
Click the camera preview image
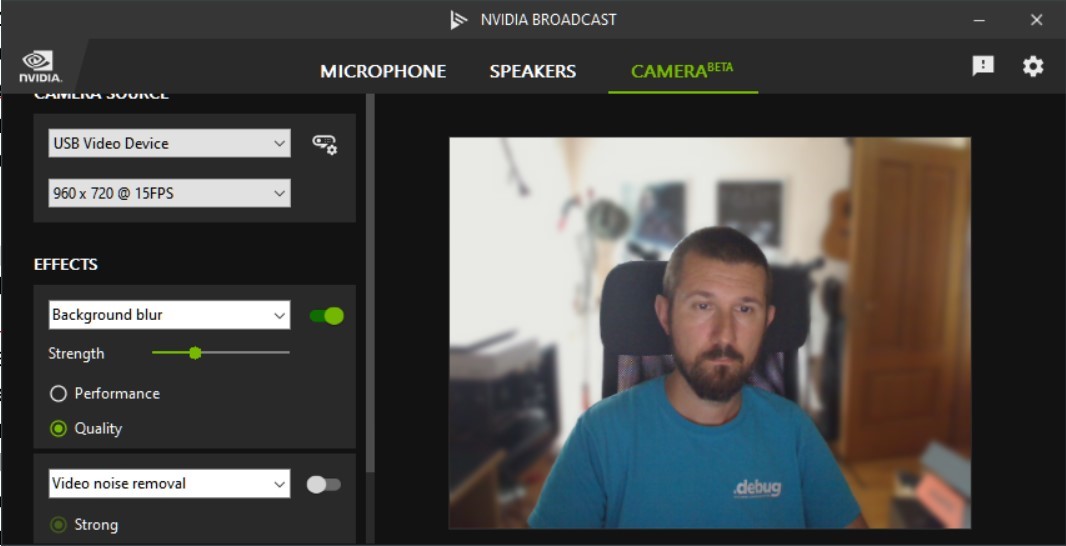coord(710,333)
